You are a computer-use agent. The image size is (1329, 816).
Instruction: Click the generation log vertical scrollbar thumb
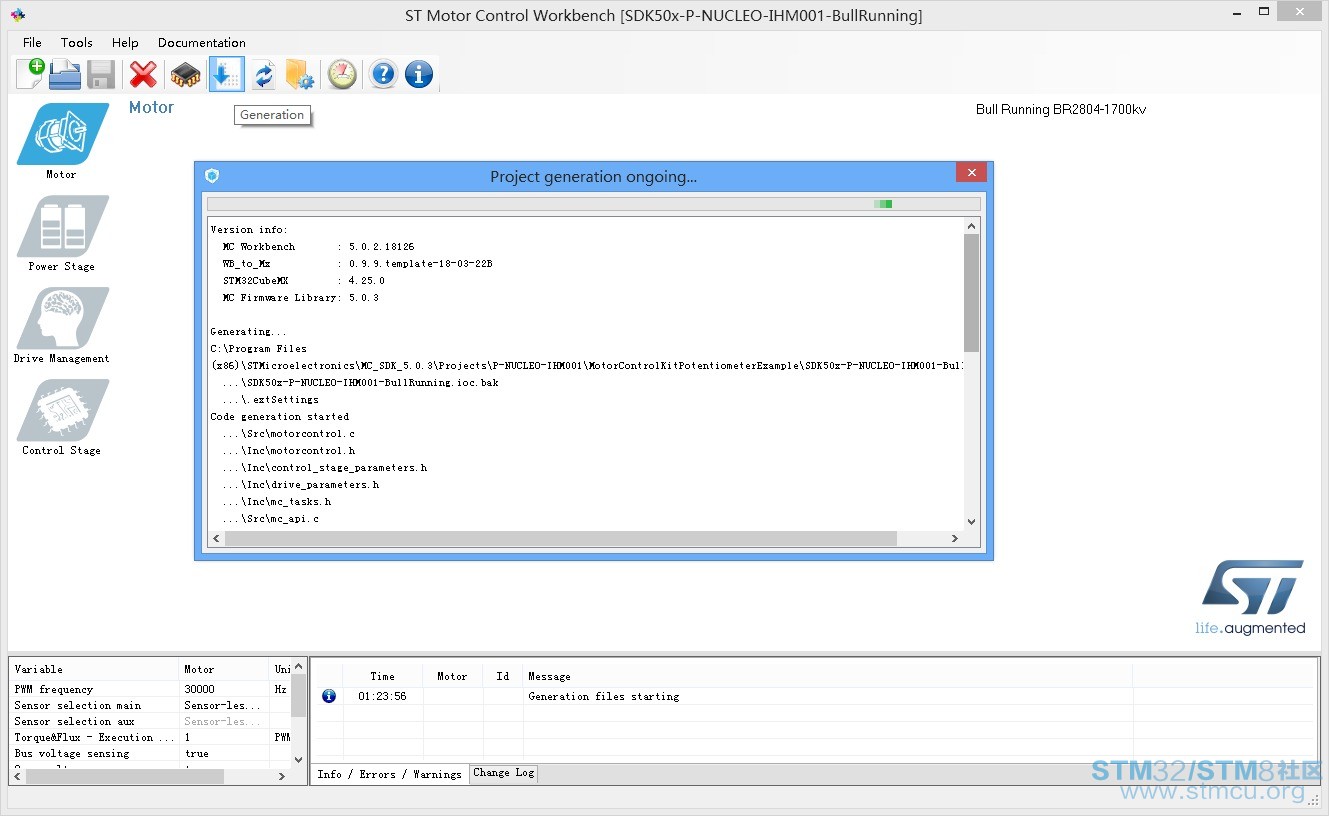point(971,293)
